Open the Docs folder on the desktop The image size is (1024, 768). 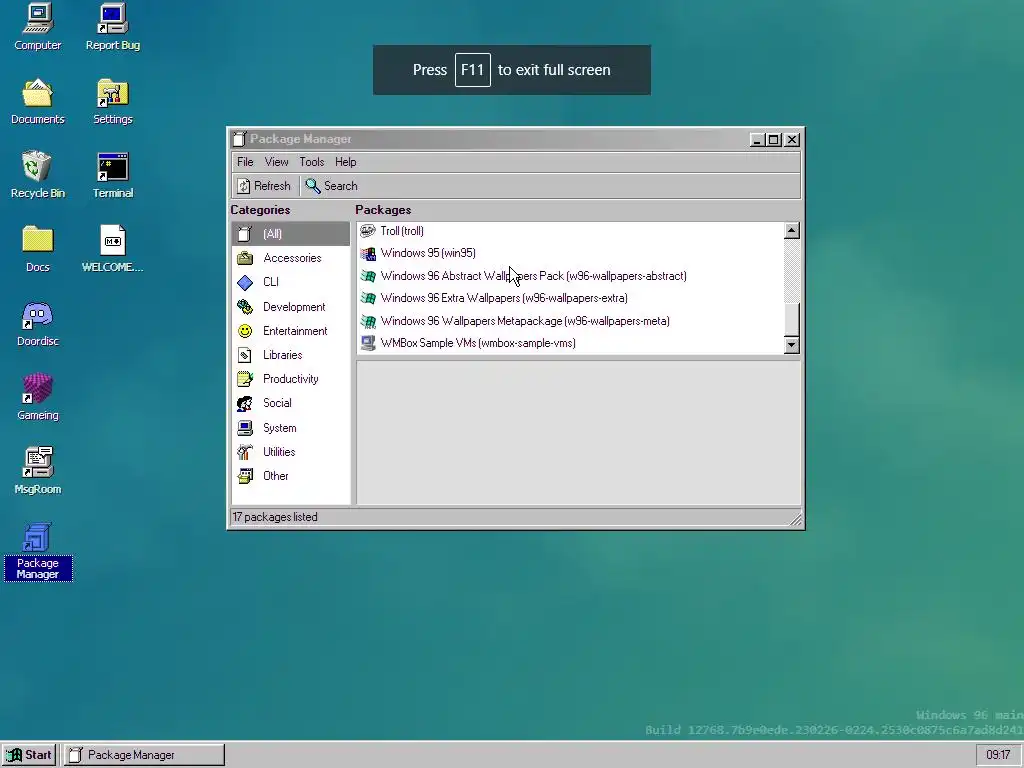[x=37, y=249]
